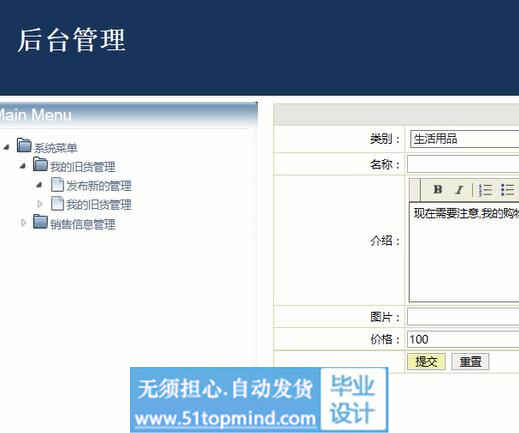Expand the 销售信息管理 tree node arrow
The height and width of the screenshot is (433, 519).
tap(23, 222)
